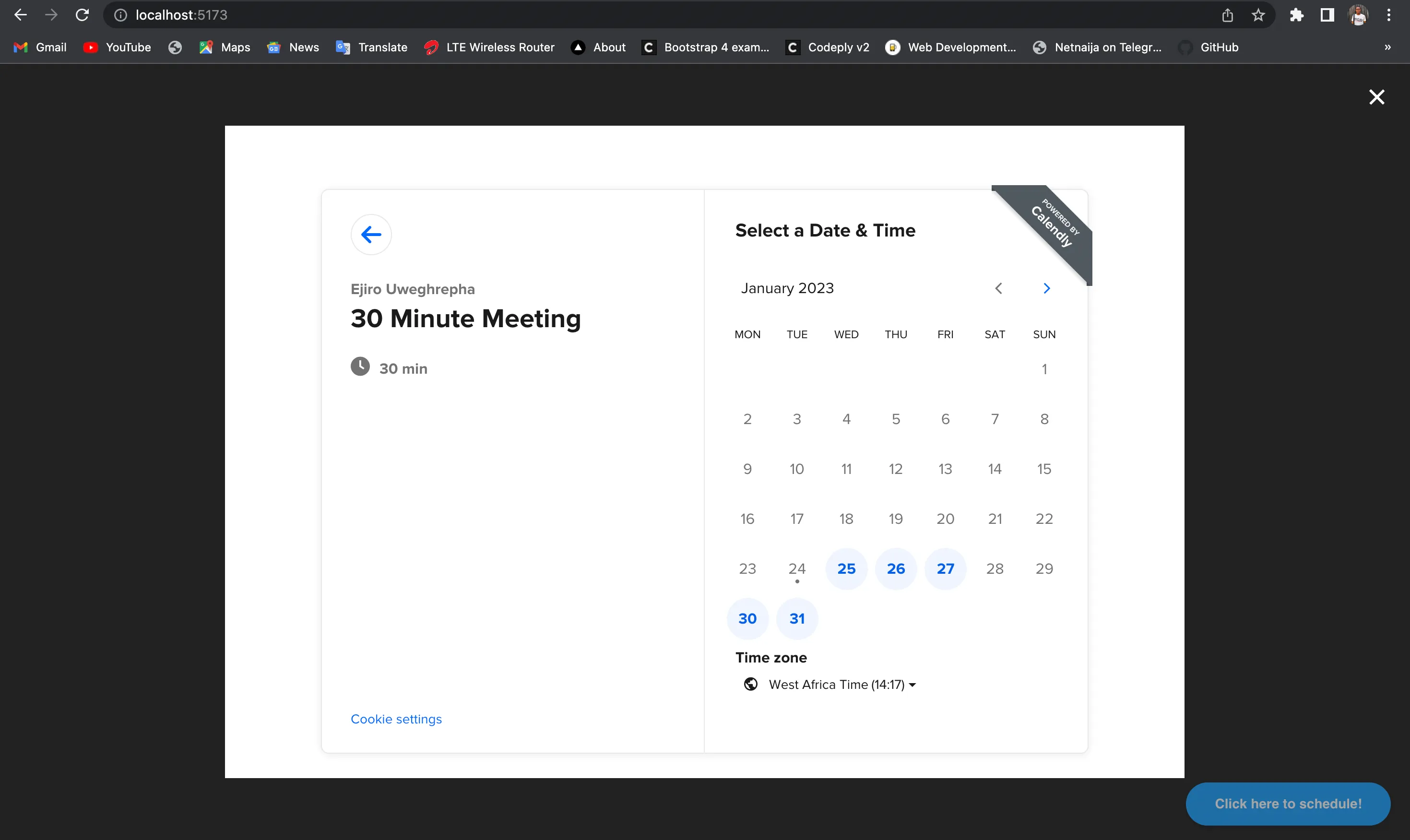Open the browser extensions puzzle icon
1410x840 pixels.
point(1296,15)
